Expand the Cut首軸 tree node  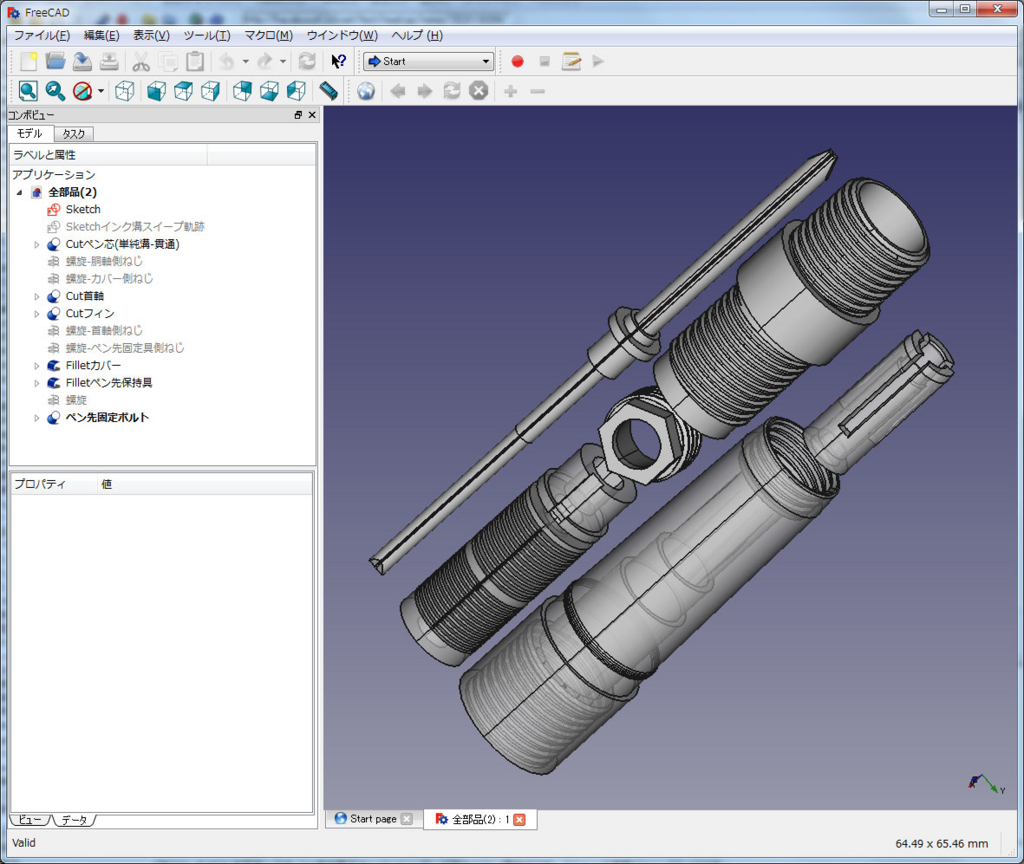click(x=37, y=296)
